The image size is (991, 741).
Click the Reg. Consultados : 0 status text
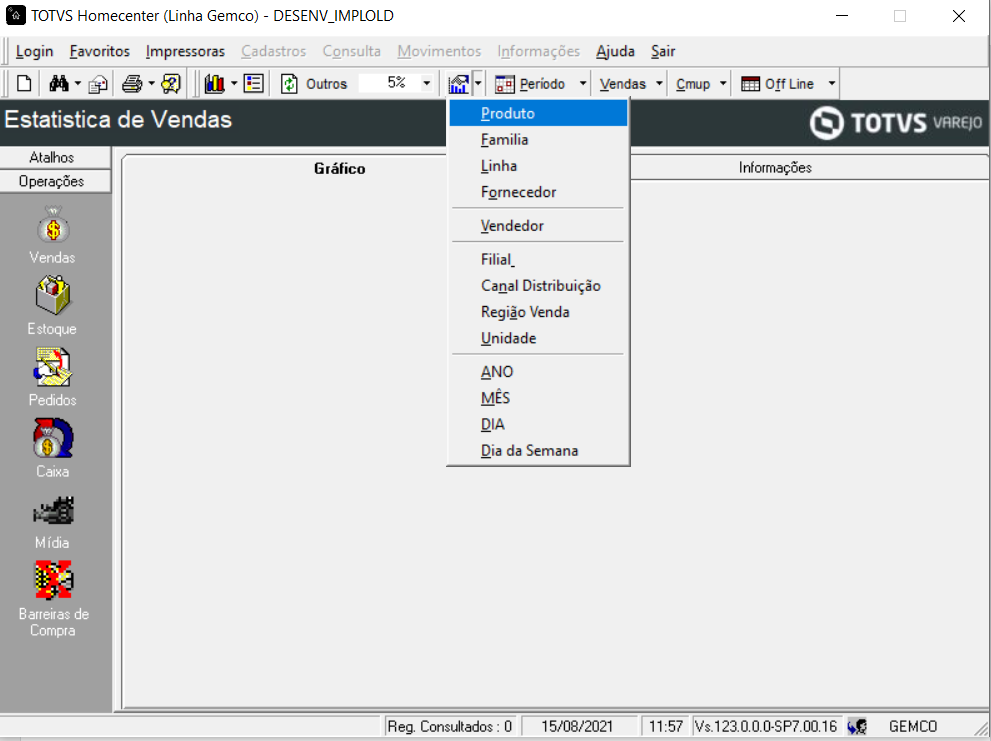[449, 726]
